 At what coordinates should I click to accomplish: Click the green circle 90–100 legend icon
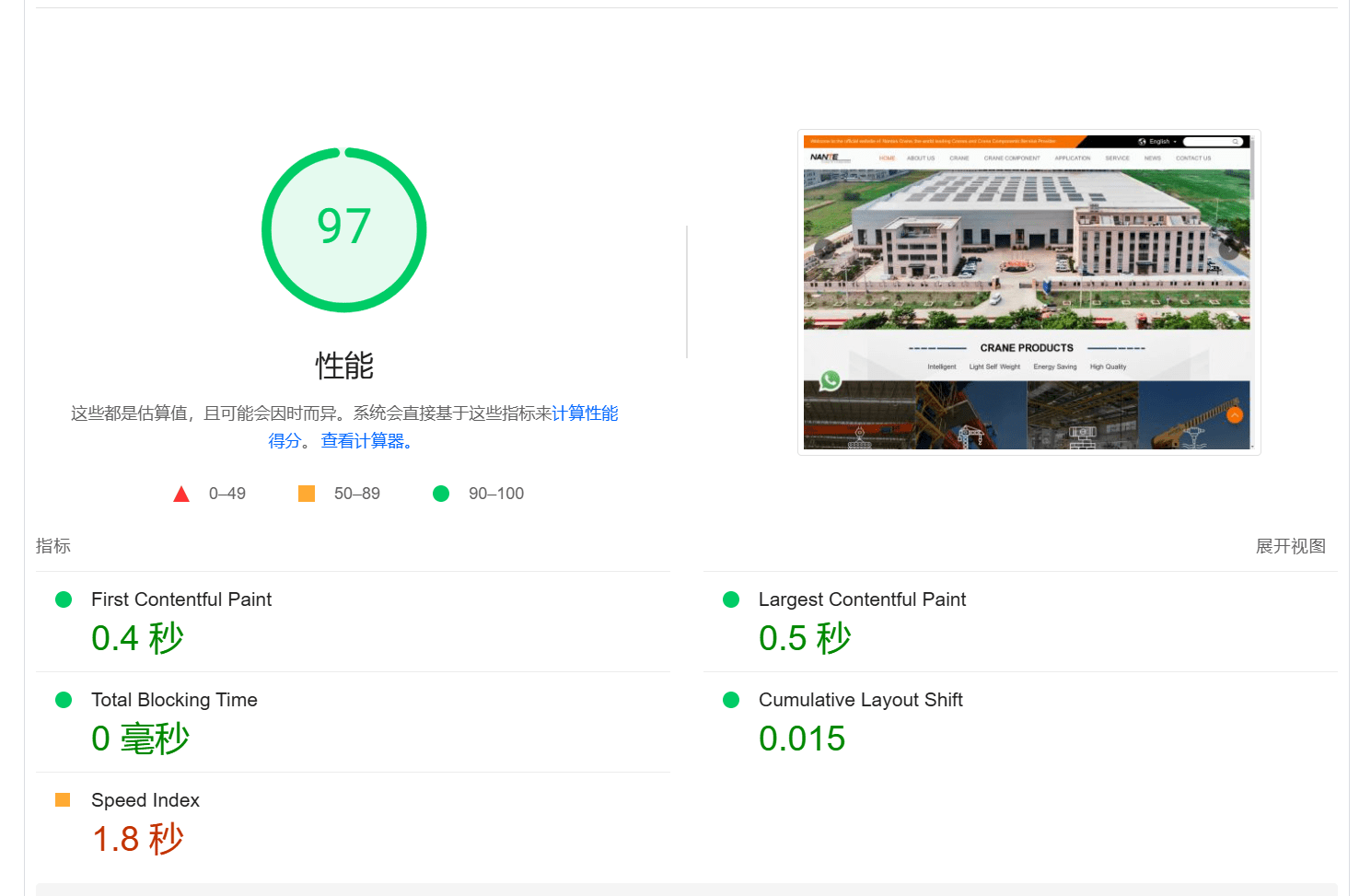[x=441, y=494]
